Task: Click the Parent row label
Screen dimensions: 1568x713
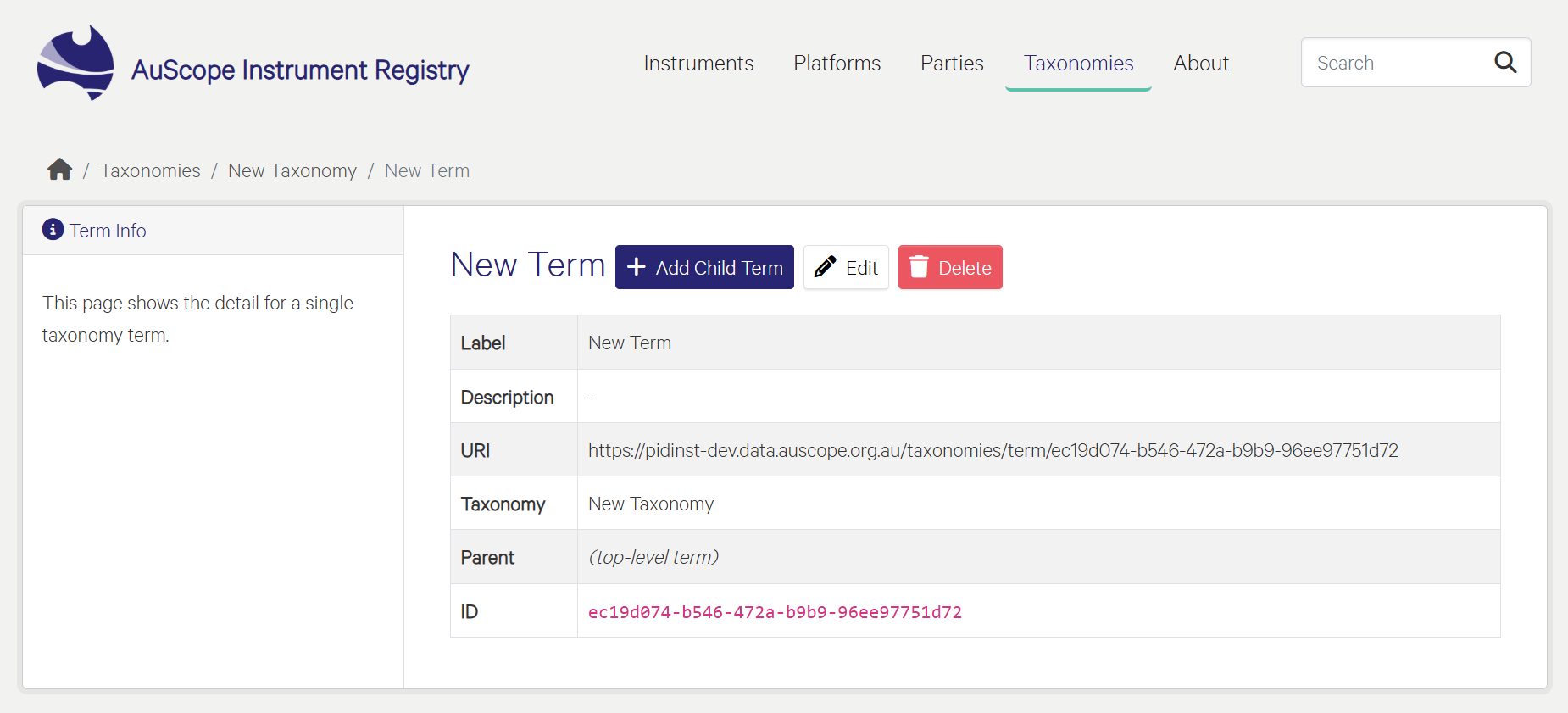Action: point(487,557)
